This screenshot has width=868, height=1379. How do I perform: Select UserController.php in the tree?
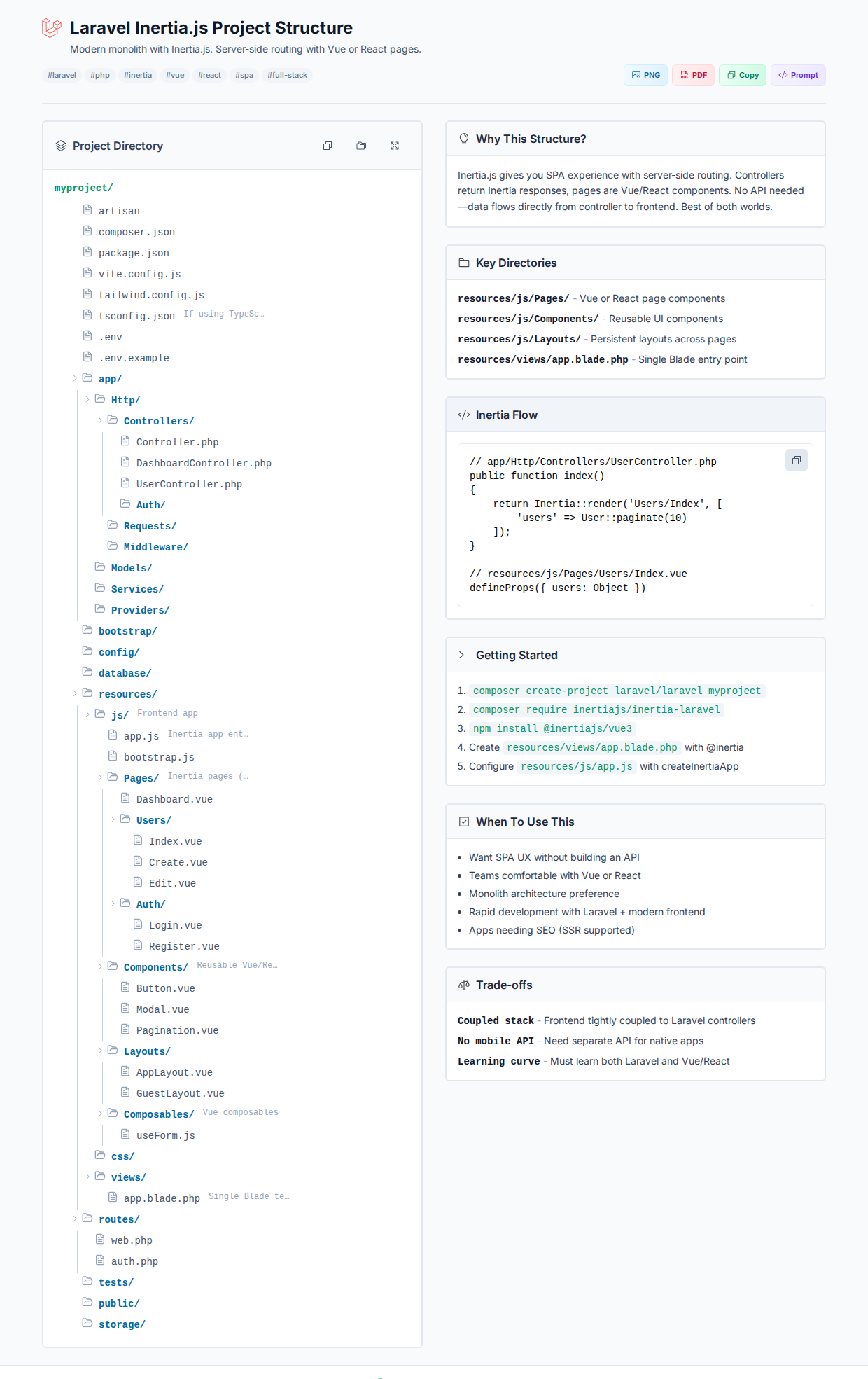point(189,484)
